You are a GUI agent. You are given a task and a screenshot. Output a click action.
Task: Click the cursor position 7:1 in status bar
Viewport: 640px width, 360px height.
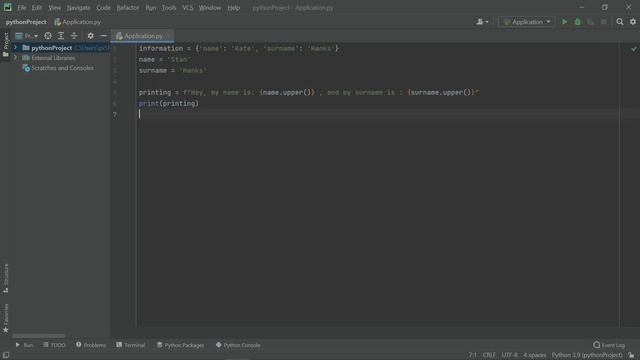(472, 355)
